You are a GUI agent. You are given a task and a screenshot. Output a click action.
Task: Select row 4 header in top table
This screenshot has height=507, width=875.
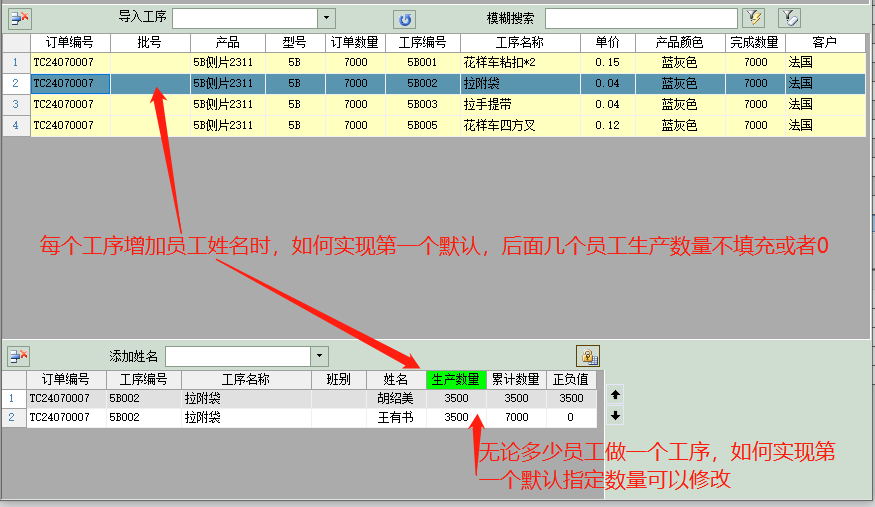pos(16,125)
